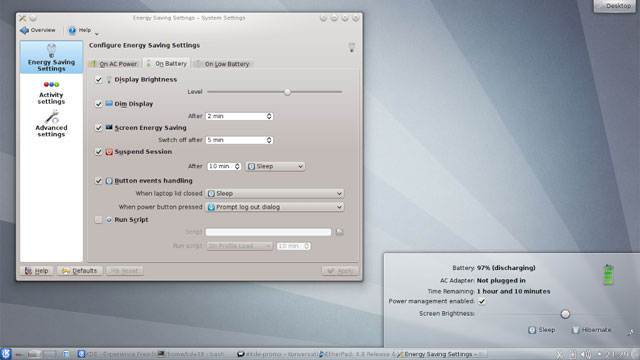The width and height of the screenshot is (640, 360).
Task: Click the volume icon in system tray
Action: (585, 354)
